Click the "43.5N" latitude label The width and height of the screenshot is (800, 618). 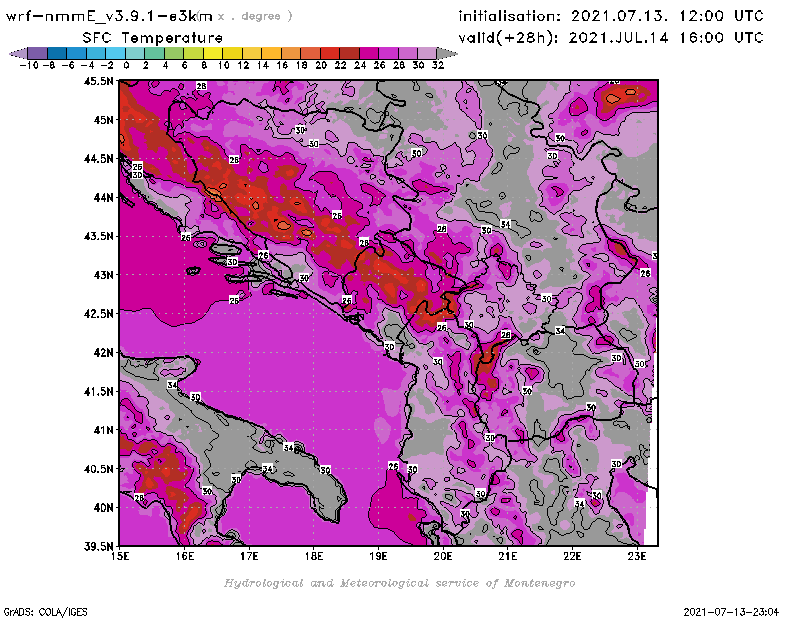click(x=98, y=236)
